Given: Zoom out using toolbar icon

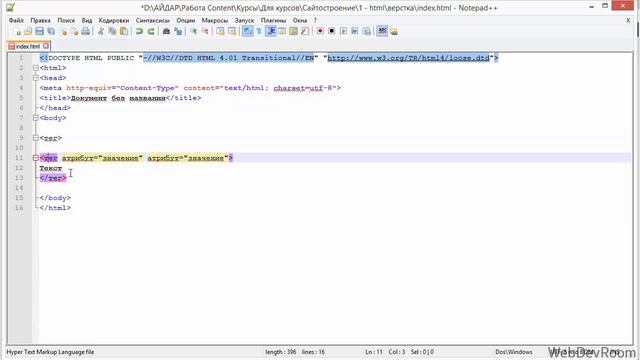Looking at the screenshot, I should click(205, 31).
